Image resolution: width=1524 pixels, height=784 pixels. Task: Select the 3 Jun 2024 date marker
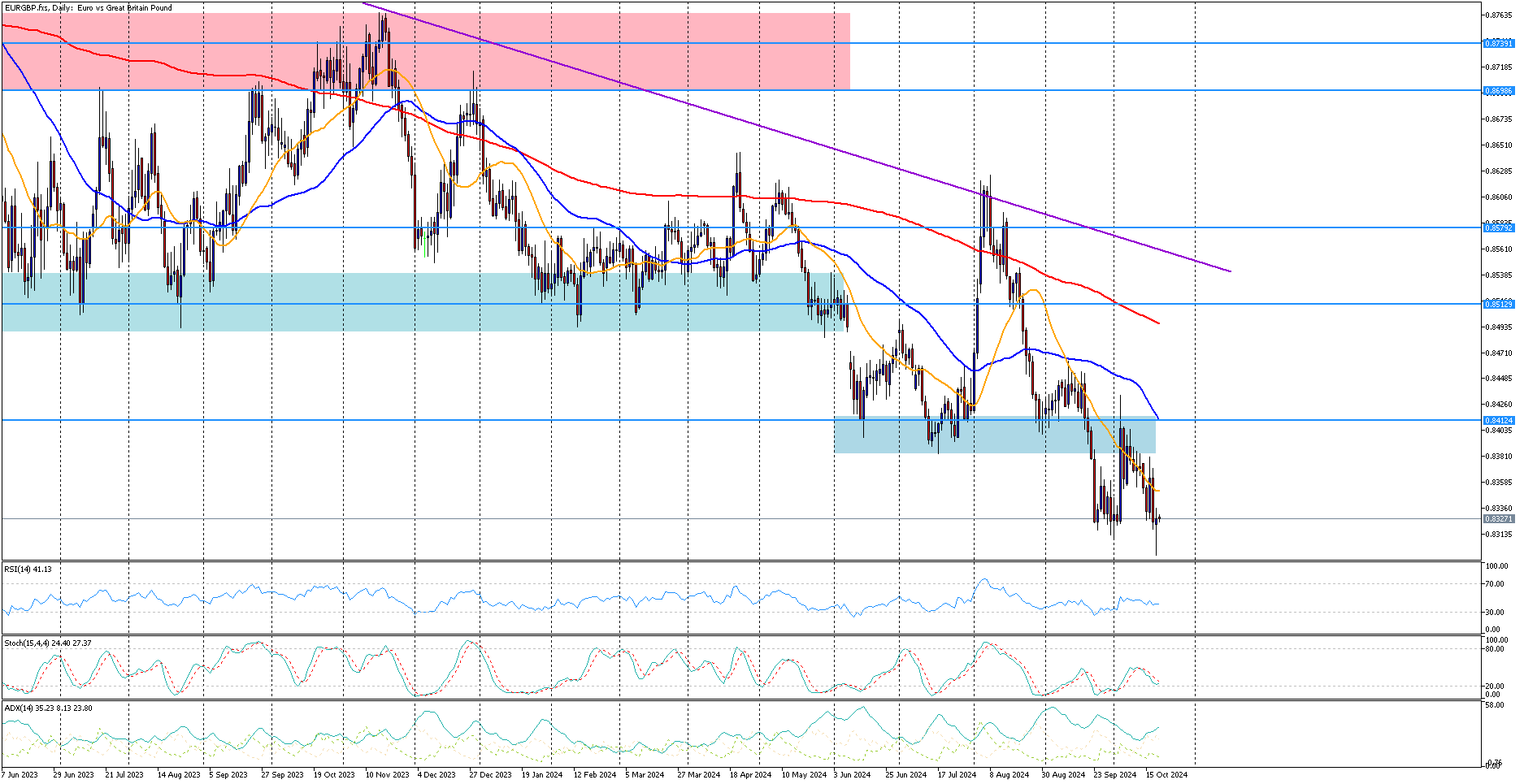(850, 775)
